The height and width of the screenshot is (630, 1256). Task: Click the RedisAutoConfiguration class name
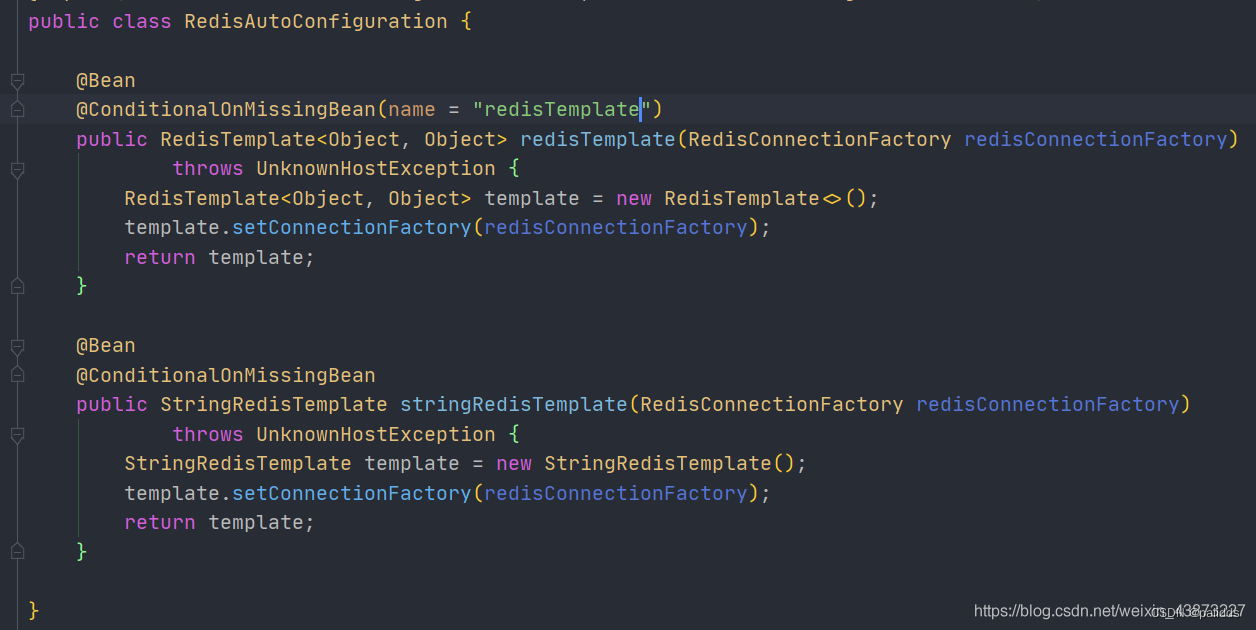[316, 21]
